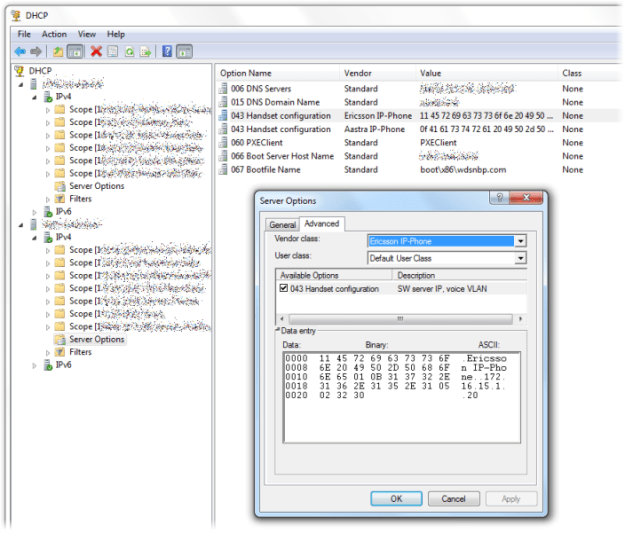
Task: Sort the list by the Vendor column
Action: point(377,73)
